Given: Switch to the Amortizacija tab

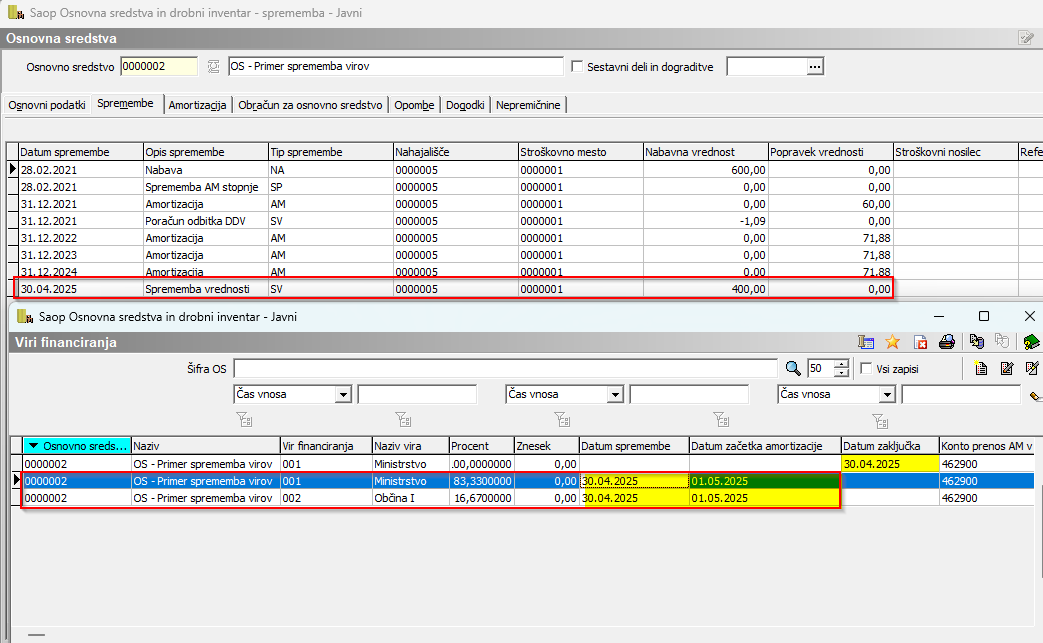Looking at the screenshot, I should coord(198,105).
